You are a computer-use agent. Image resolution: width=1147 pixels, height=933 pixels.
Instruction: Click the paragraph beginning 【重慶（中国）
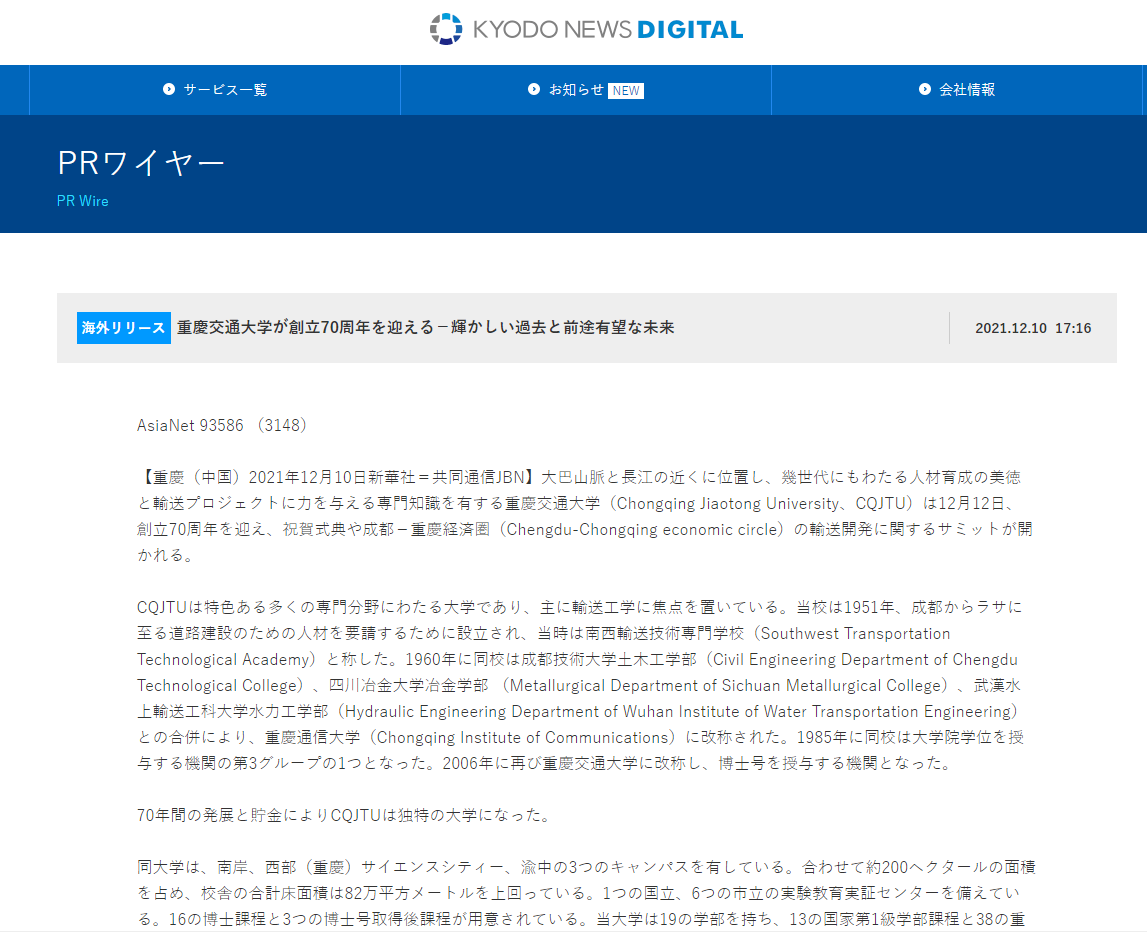click(x=585, y=516)
